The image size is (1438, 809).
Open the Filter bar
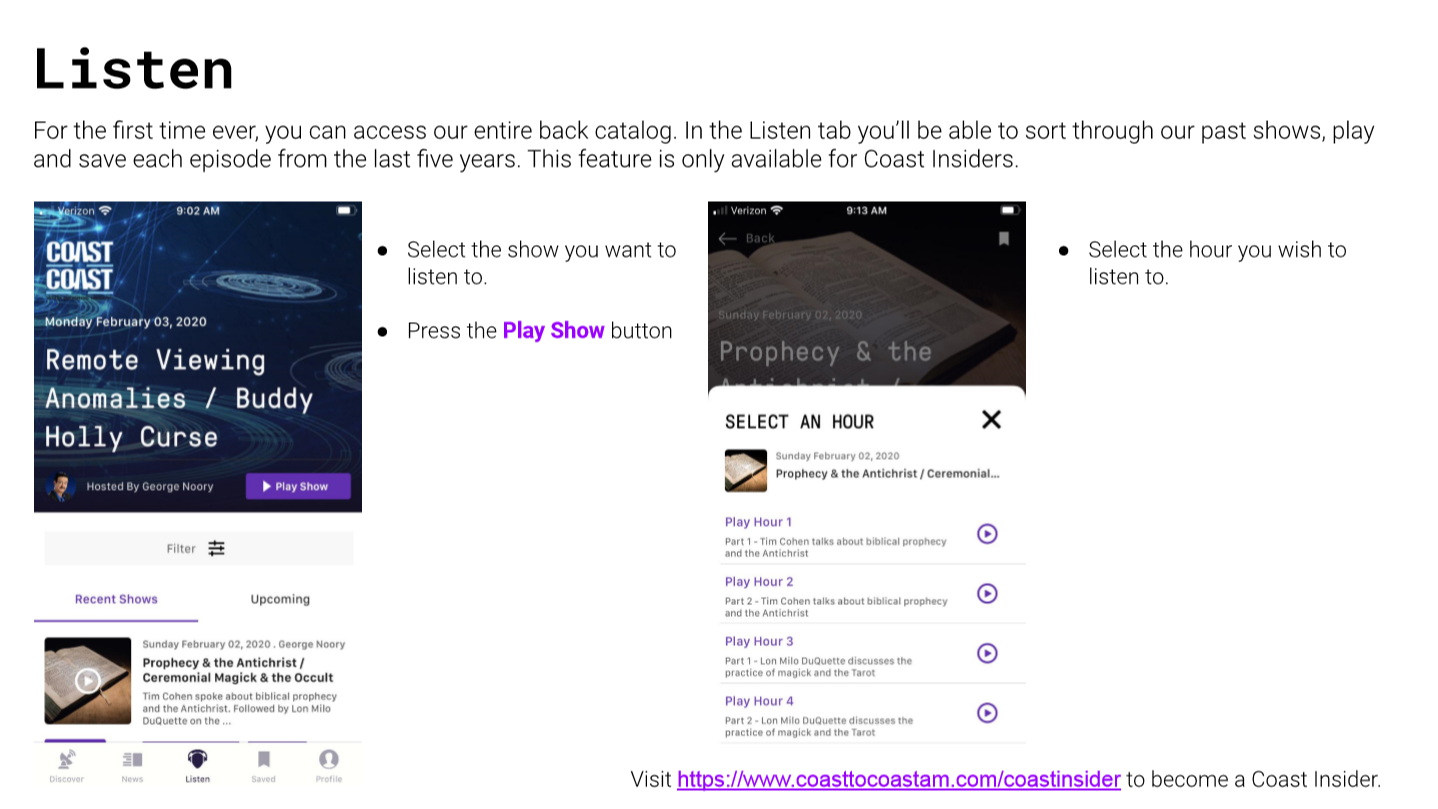[198, 548]
